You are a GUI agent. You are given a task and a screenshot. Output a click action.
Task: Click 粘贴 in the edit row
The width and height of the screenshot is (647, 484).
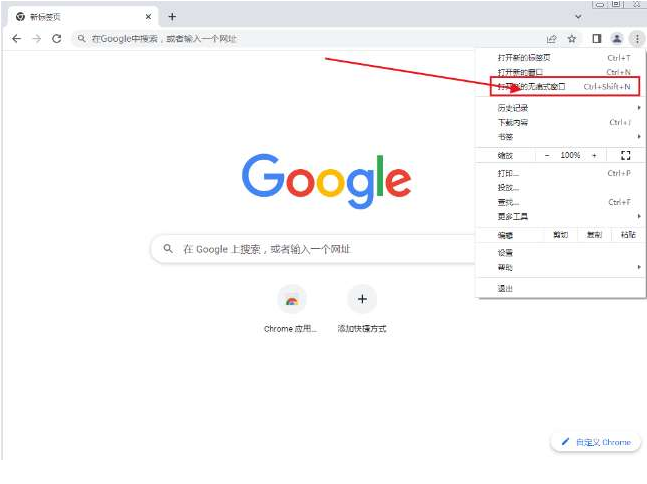click(628, 235)
